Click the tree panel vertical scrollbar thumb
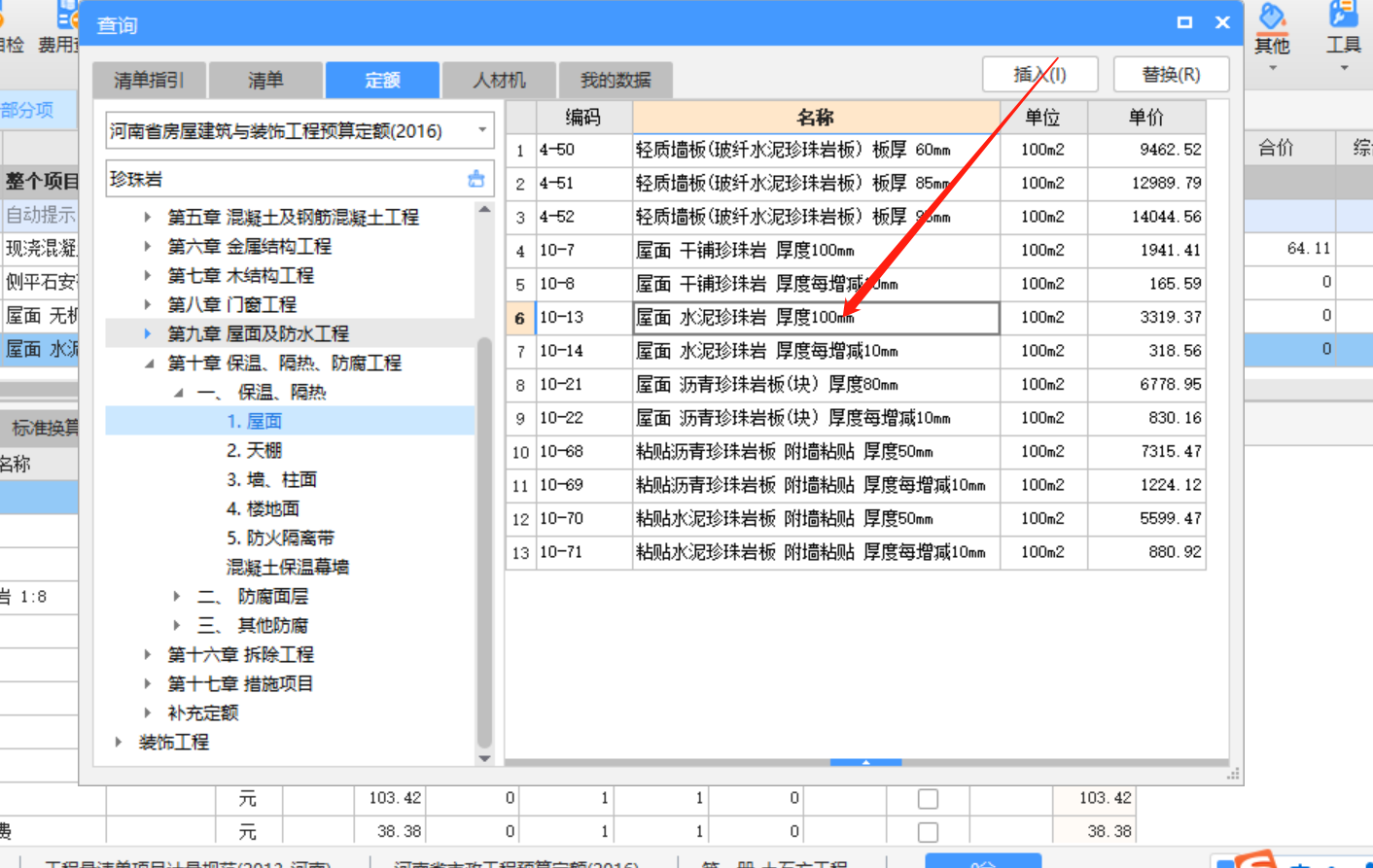 pyautogui.click(x=484, y=542)
